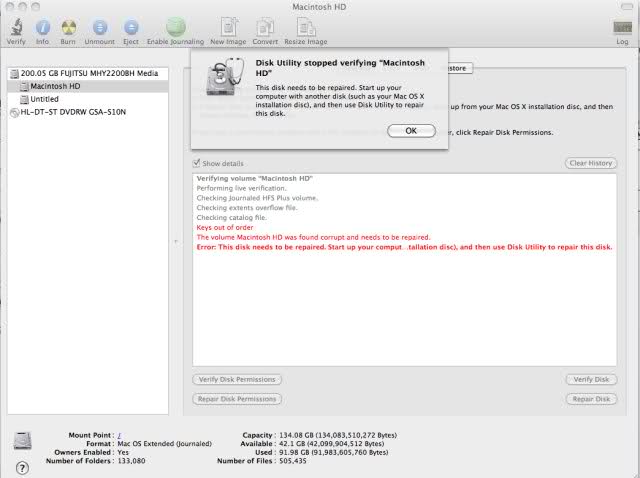
Task: Click the Disk Utility stethoscope icon in dialog
Action: [x=225, y=76]
